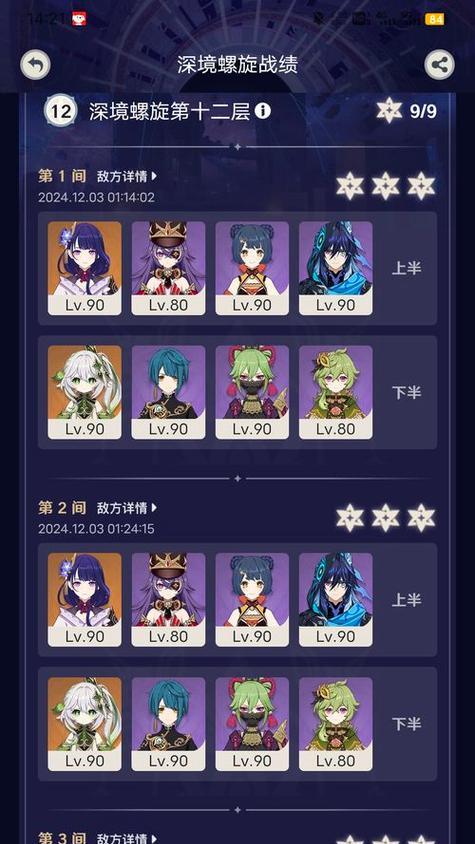This screenshot has width=475, height=844.
Task: Tap the battery indicator showing 84
Action: [434, 19]
